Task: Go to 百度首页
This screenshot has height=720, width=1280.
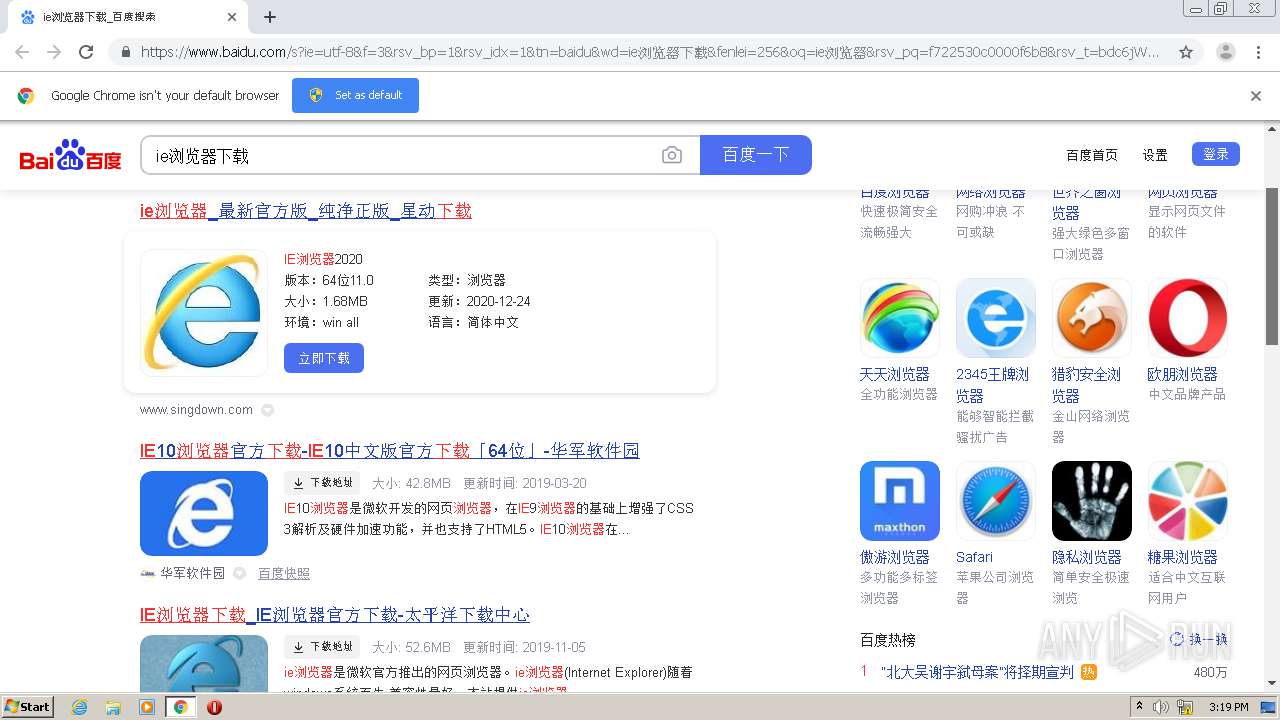Action: (x=1092, y=155)
